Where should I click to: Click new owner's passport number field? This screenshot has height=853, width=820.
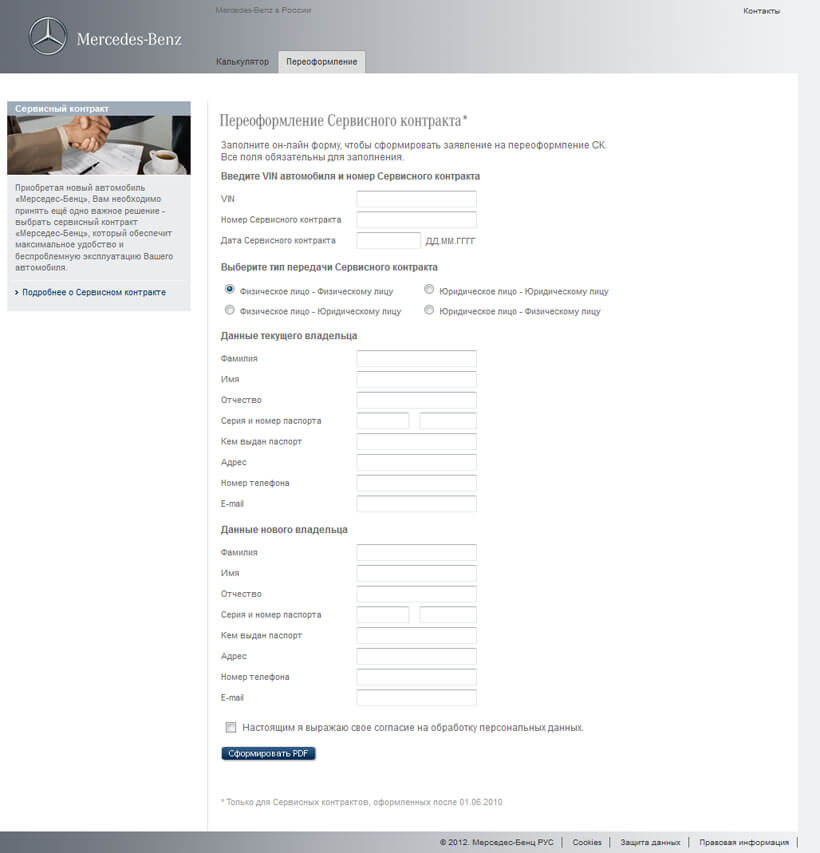tap(448, 615)
